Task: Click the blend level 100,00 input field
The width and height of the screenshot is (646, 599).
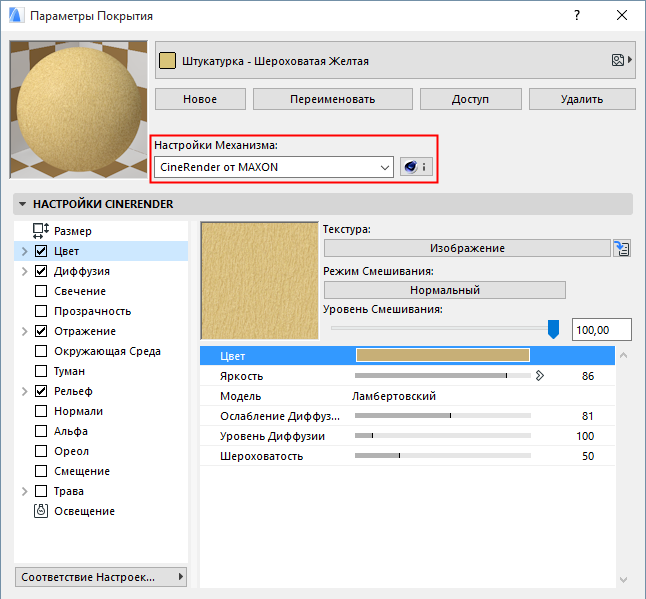Action: pyautogui.click(x=602, y=330)
